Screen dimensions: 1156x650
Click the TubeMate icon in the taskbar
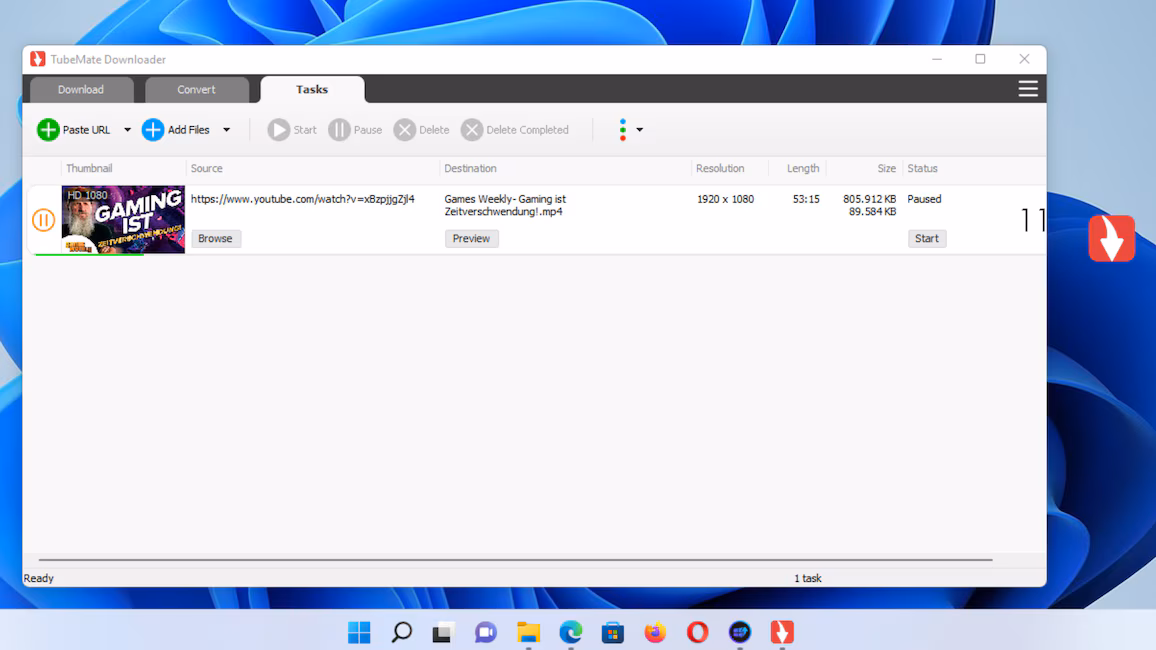tap(782, 632)
